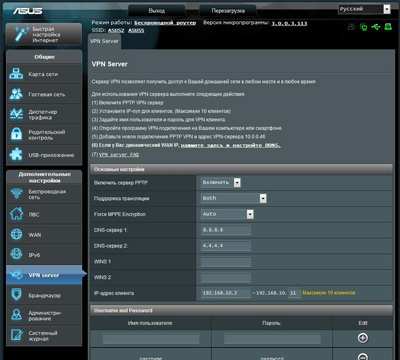This screenshot has width=400, height=360.
Task: Open Quick Internet Setup wand icon
Action: click(x=21, y=34)
